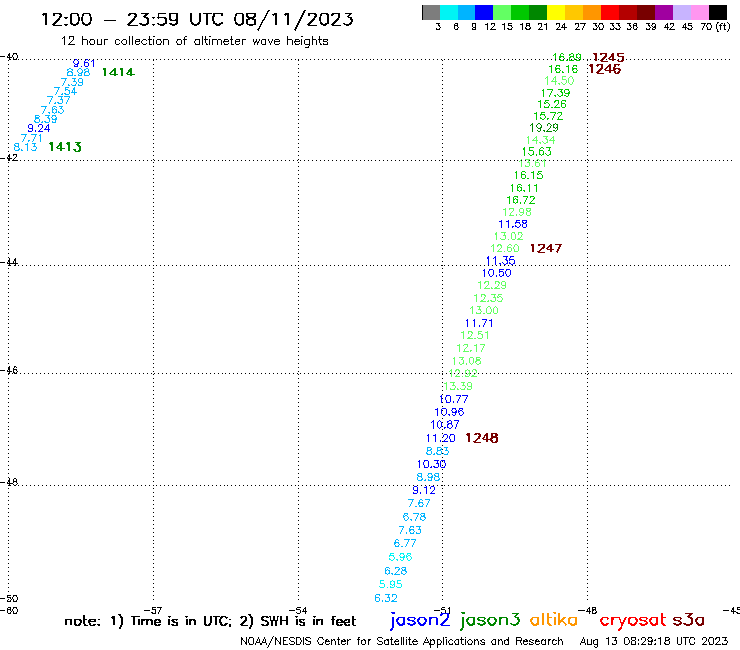740x650 pixels.
Task: Click the 10.77 reading
Action: 454,399
